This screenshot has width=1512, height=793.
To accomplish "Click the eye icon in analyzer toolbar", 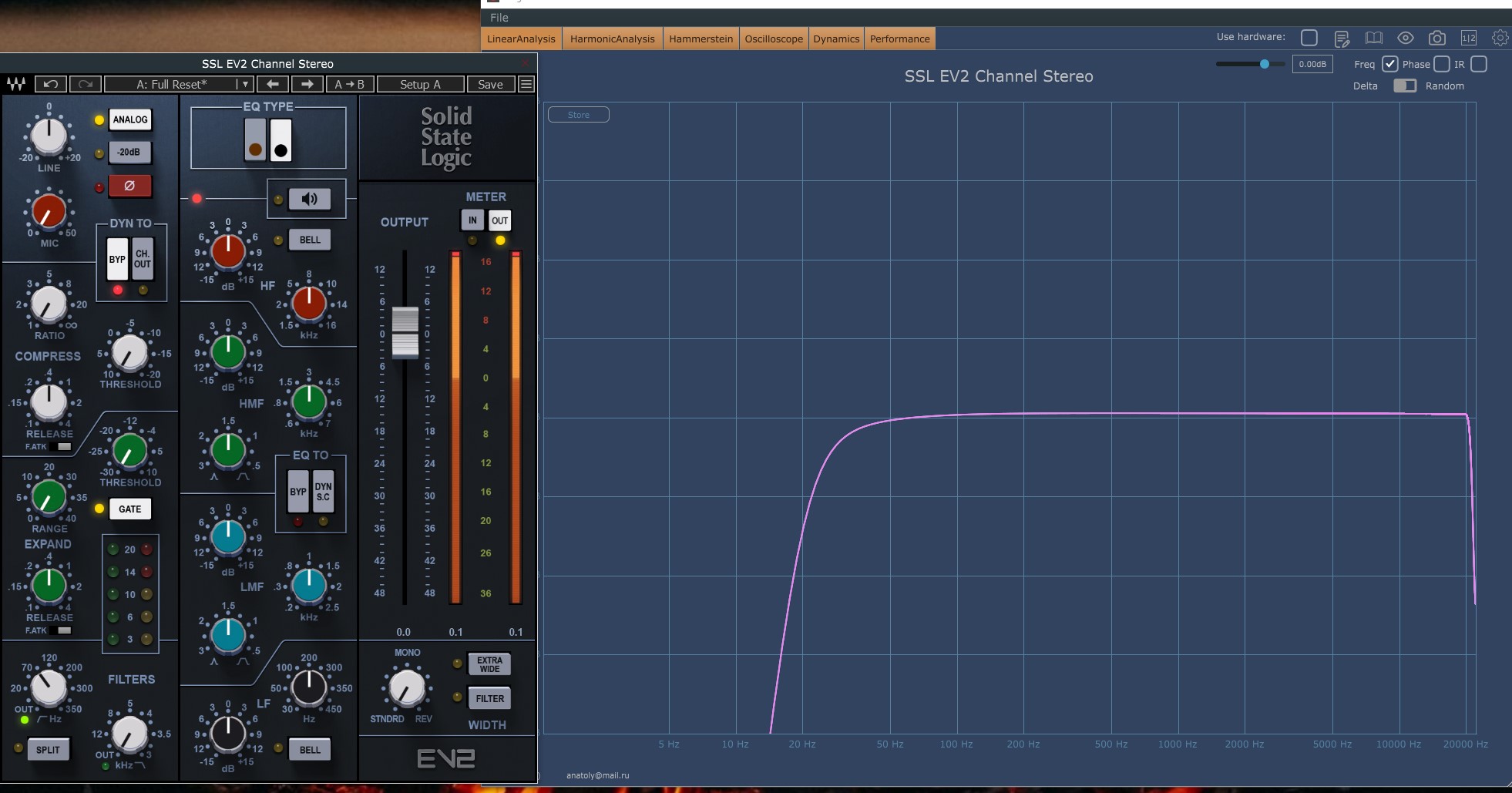I will coord(1406,38).
